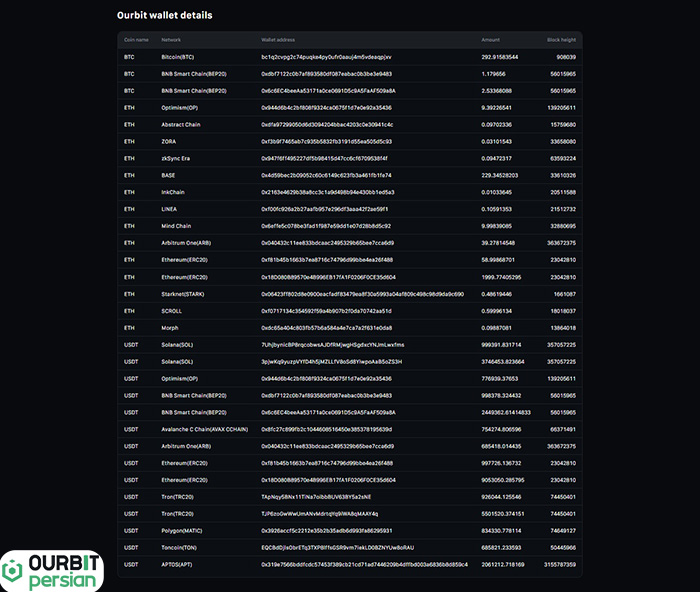Screen dimensions: 700x592
Task: Click the Amount column header
Action: point(490,39)
